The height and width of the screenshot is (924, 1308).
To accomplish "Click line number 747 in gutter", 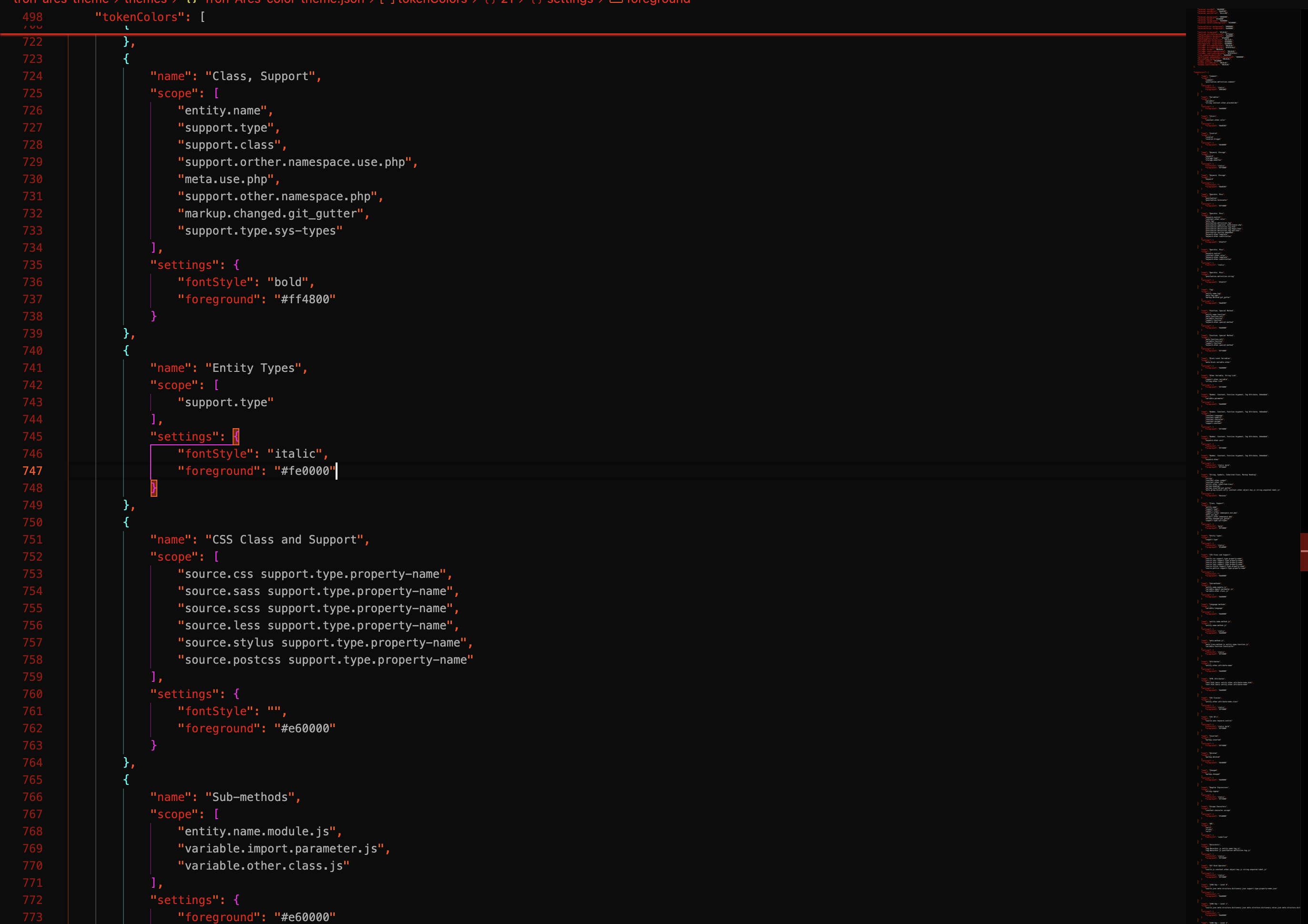I will (x=32, y=471).
